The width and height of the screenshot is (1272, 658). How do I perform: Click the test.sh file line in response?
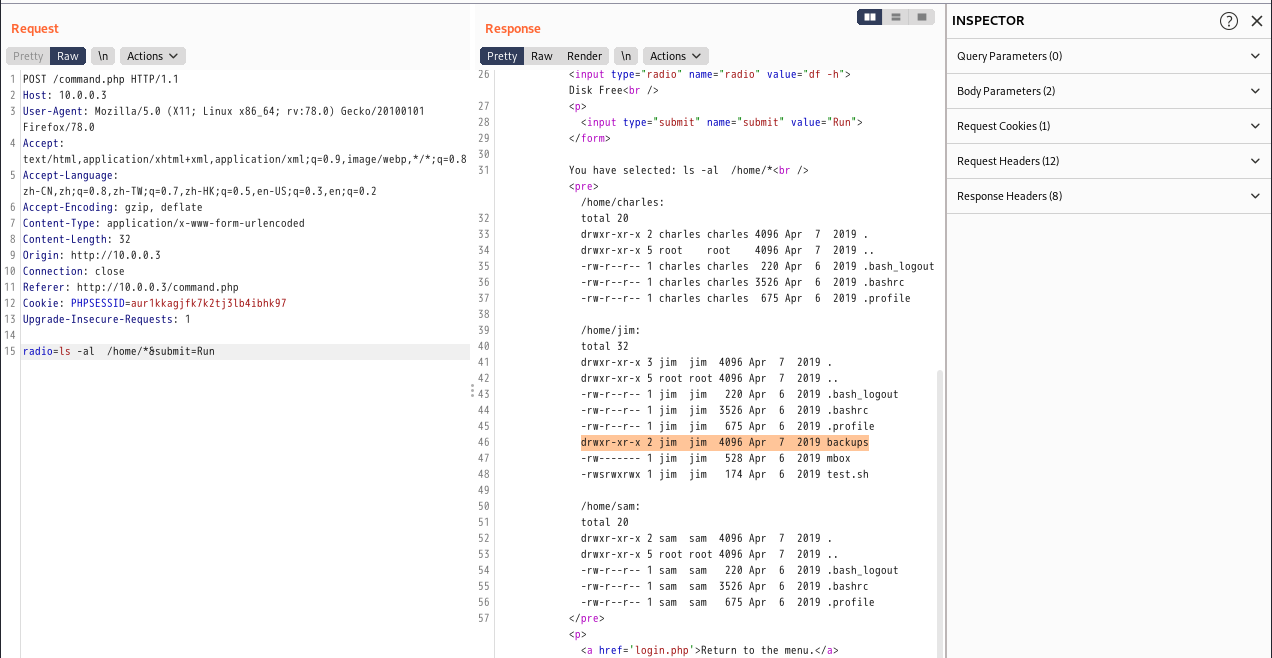(x=725, y=474)
